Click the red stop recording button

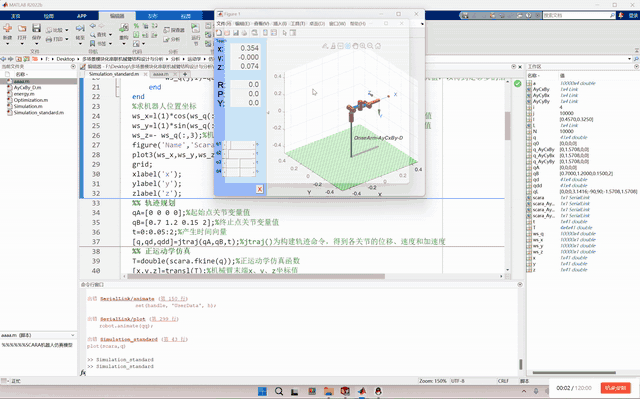pos(616,388)
